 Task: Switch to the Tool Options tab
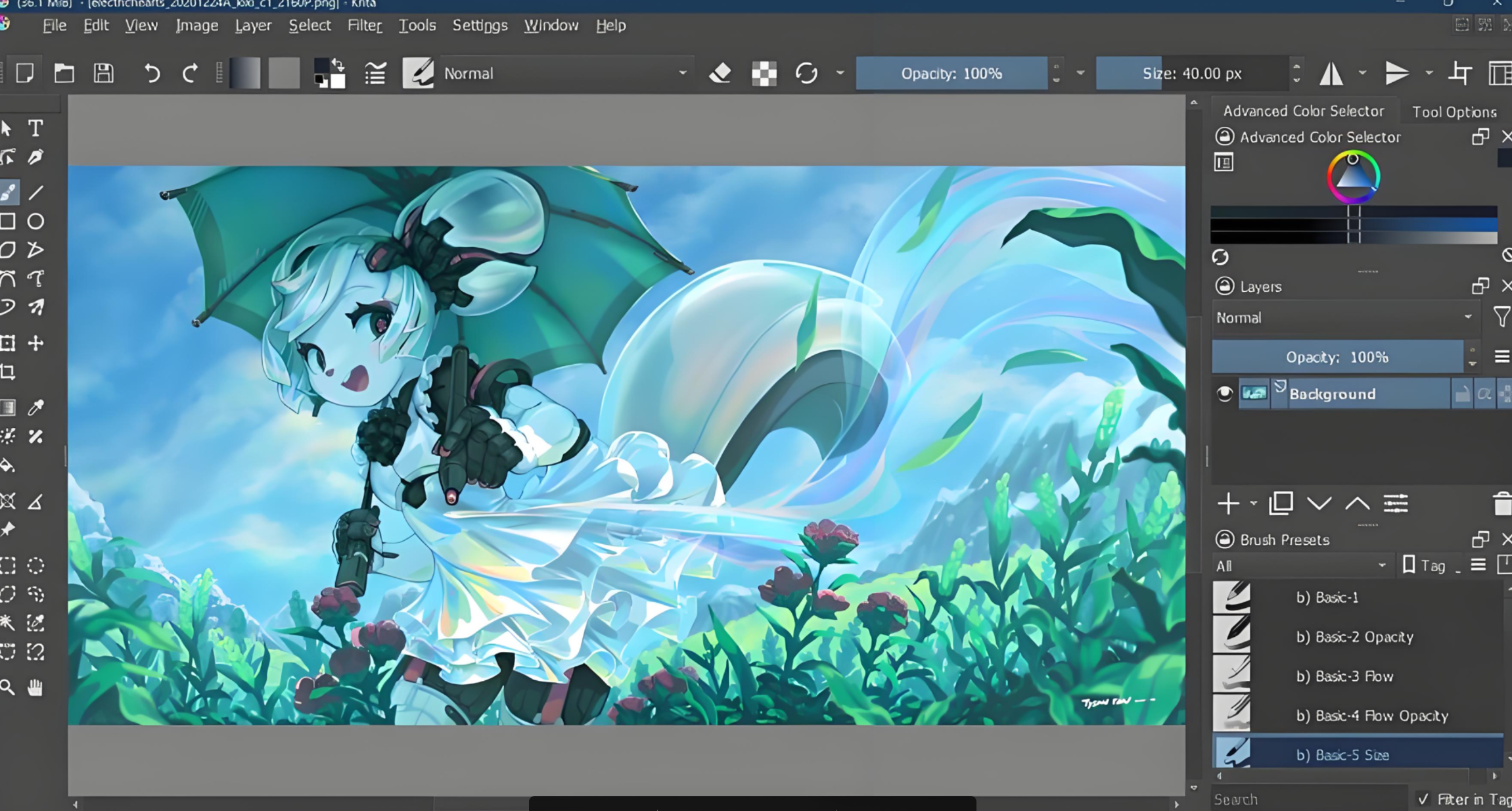tap(1454, 112)
